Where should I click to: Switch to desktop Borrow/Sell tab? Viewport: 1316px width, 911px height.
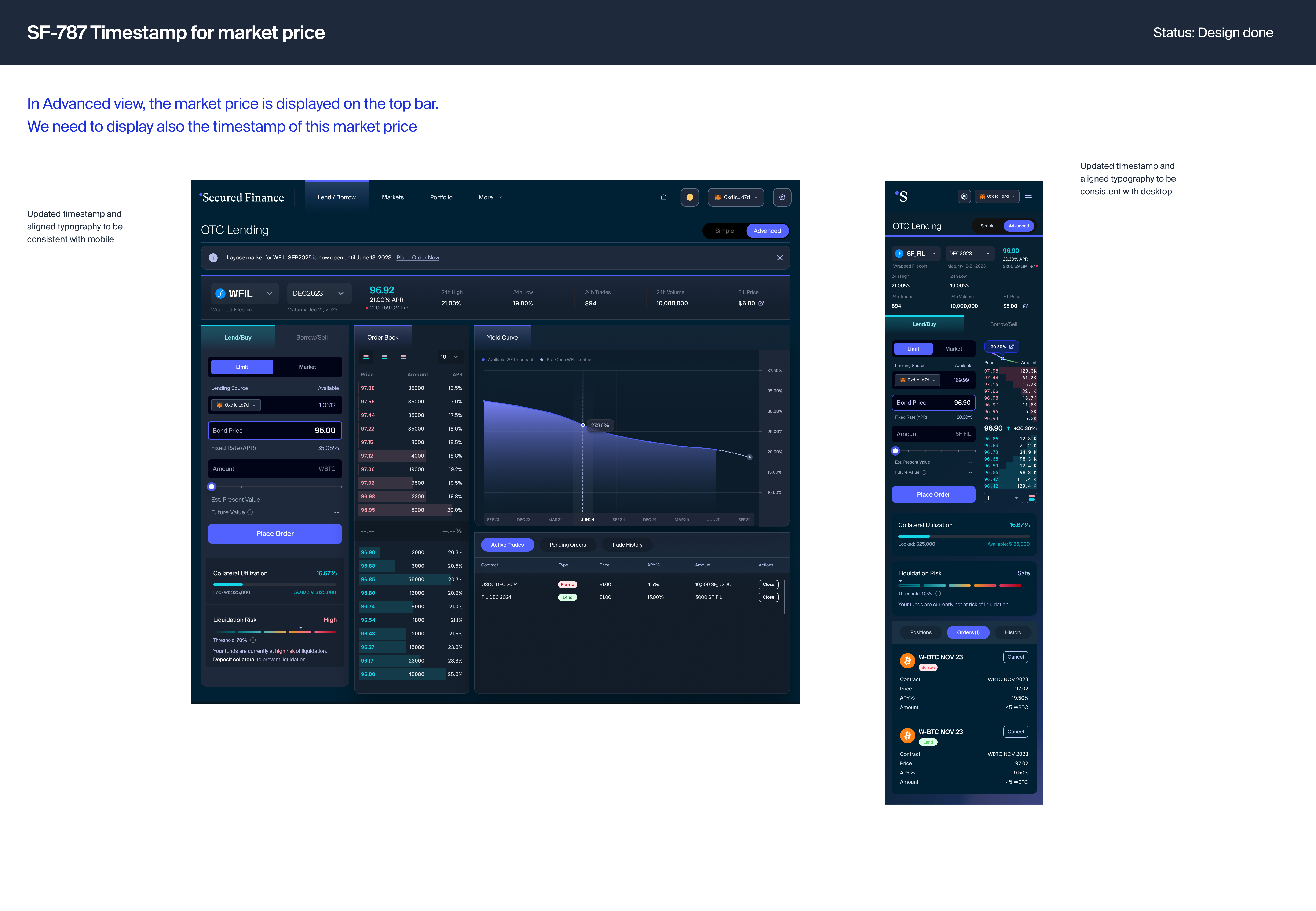(312, 337)
